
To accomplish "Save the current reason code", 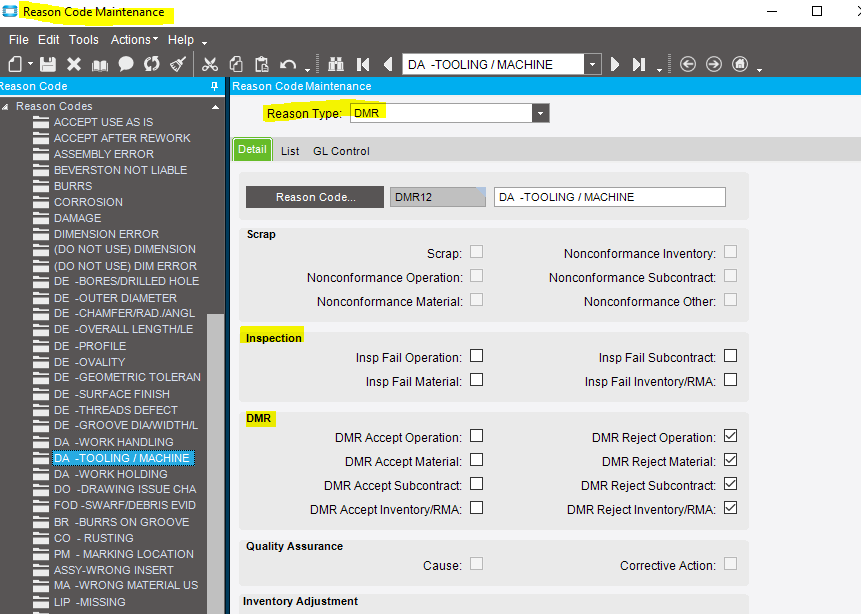I will click(48, 64).
